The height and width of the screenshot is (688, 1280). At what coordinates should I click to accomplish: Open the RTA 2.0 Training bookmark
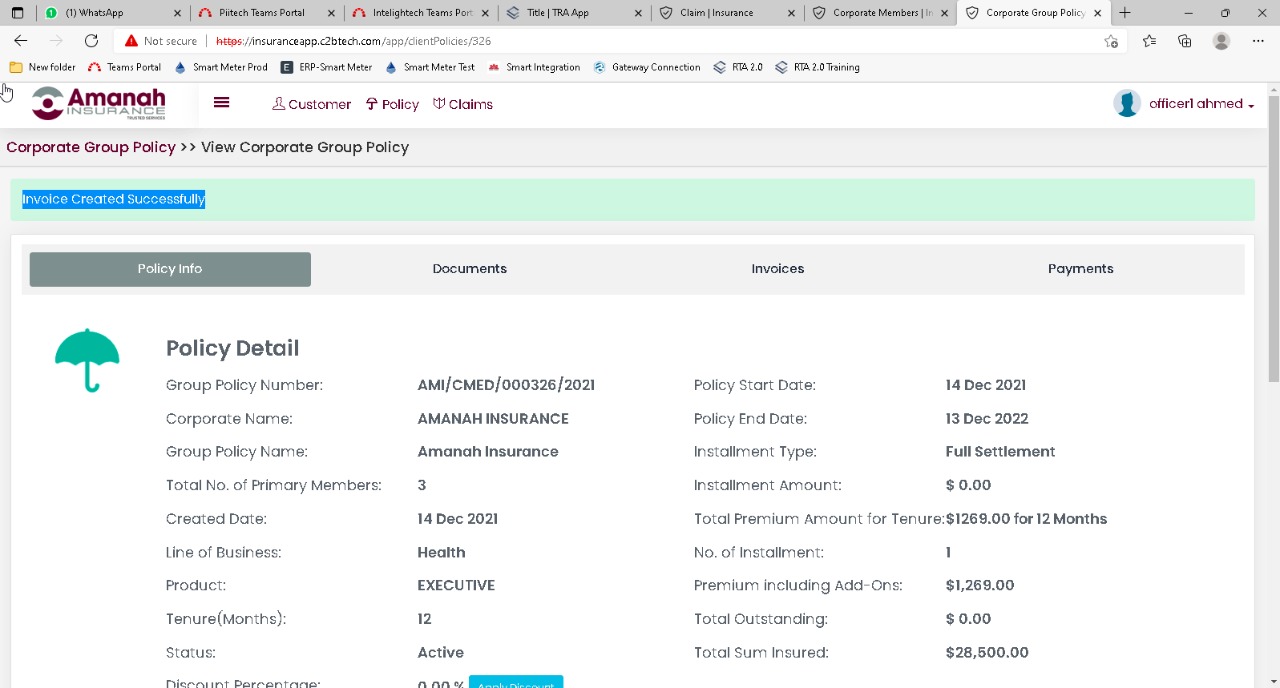point(817,67)
